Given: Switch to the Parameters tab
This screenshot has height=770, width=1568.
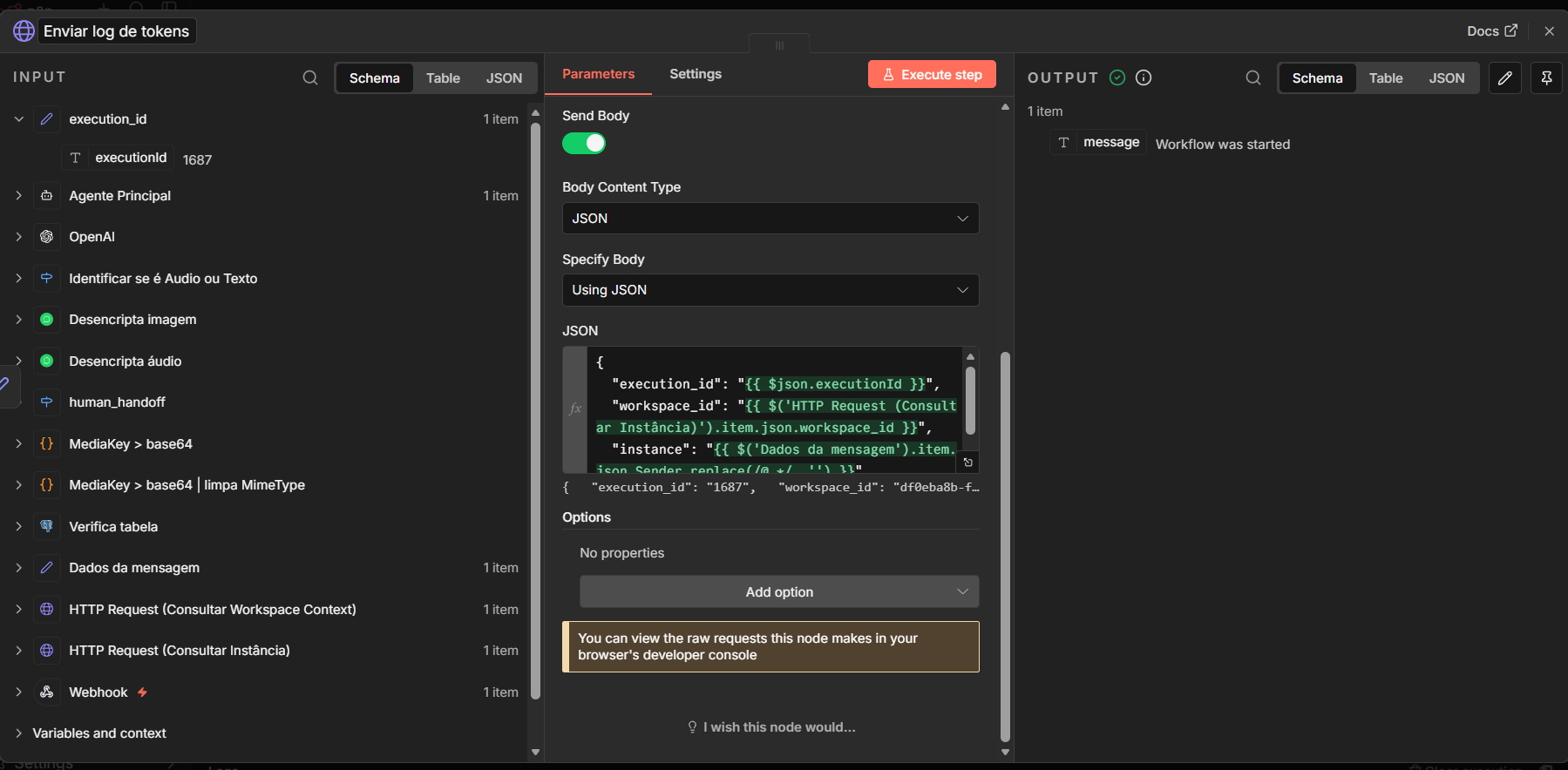Looking at the screenshot, I should (598, 74).
